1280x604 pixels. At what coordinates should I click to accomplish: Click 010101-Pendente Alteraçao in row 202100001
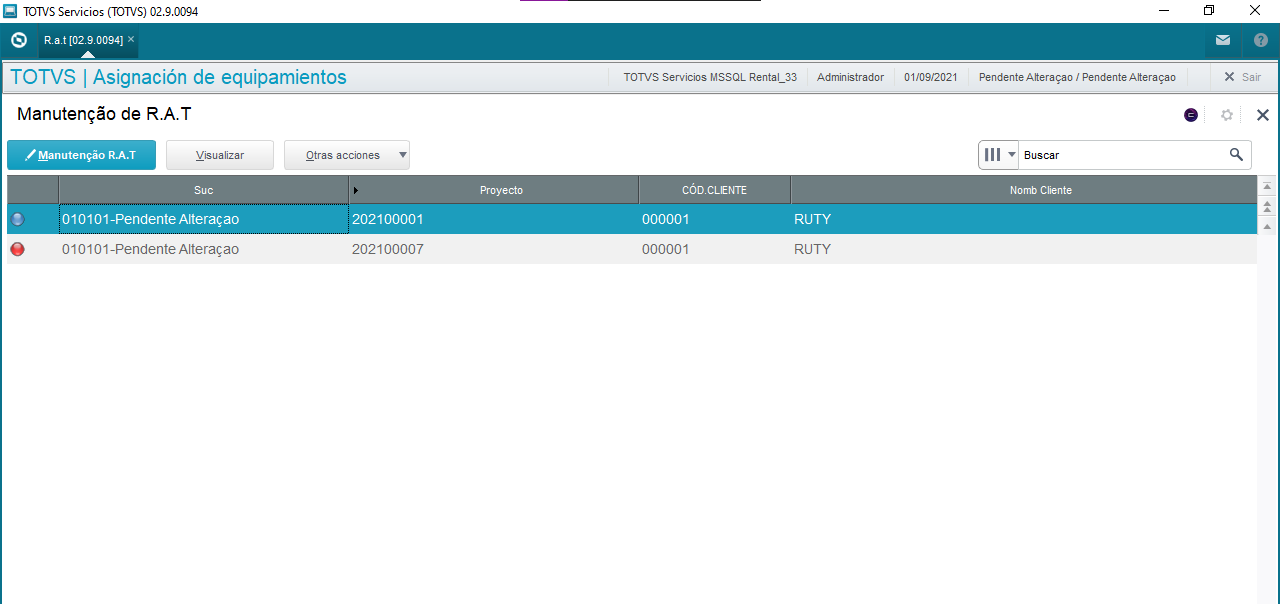pyautogui.click(x=150, y=219)
